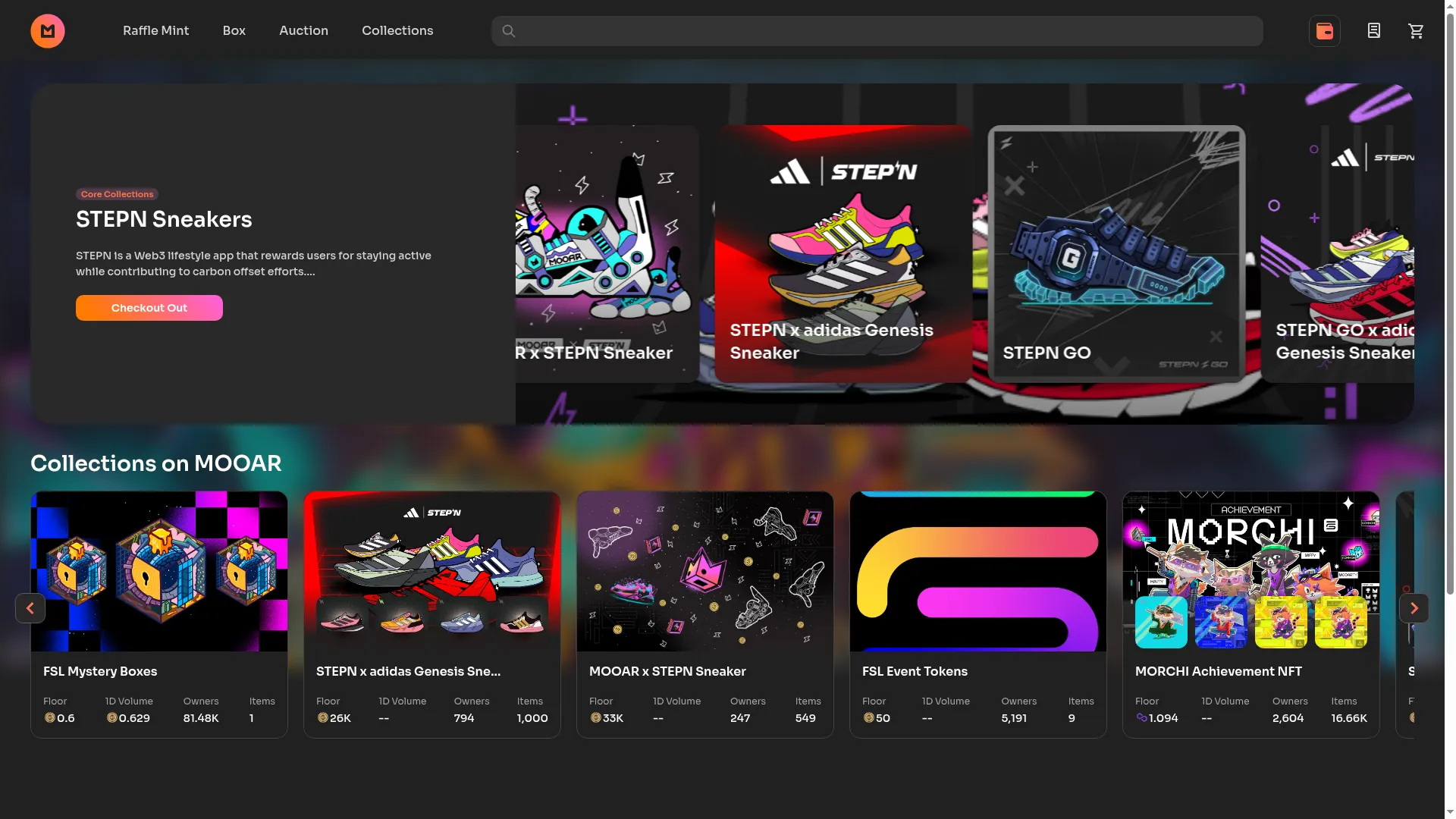Open the FSL Event Tokens cover image
Image resolution: width=1456 pixels, height=819 pixels.
pyautogui.click(x=978, y=571)
